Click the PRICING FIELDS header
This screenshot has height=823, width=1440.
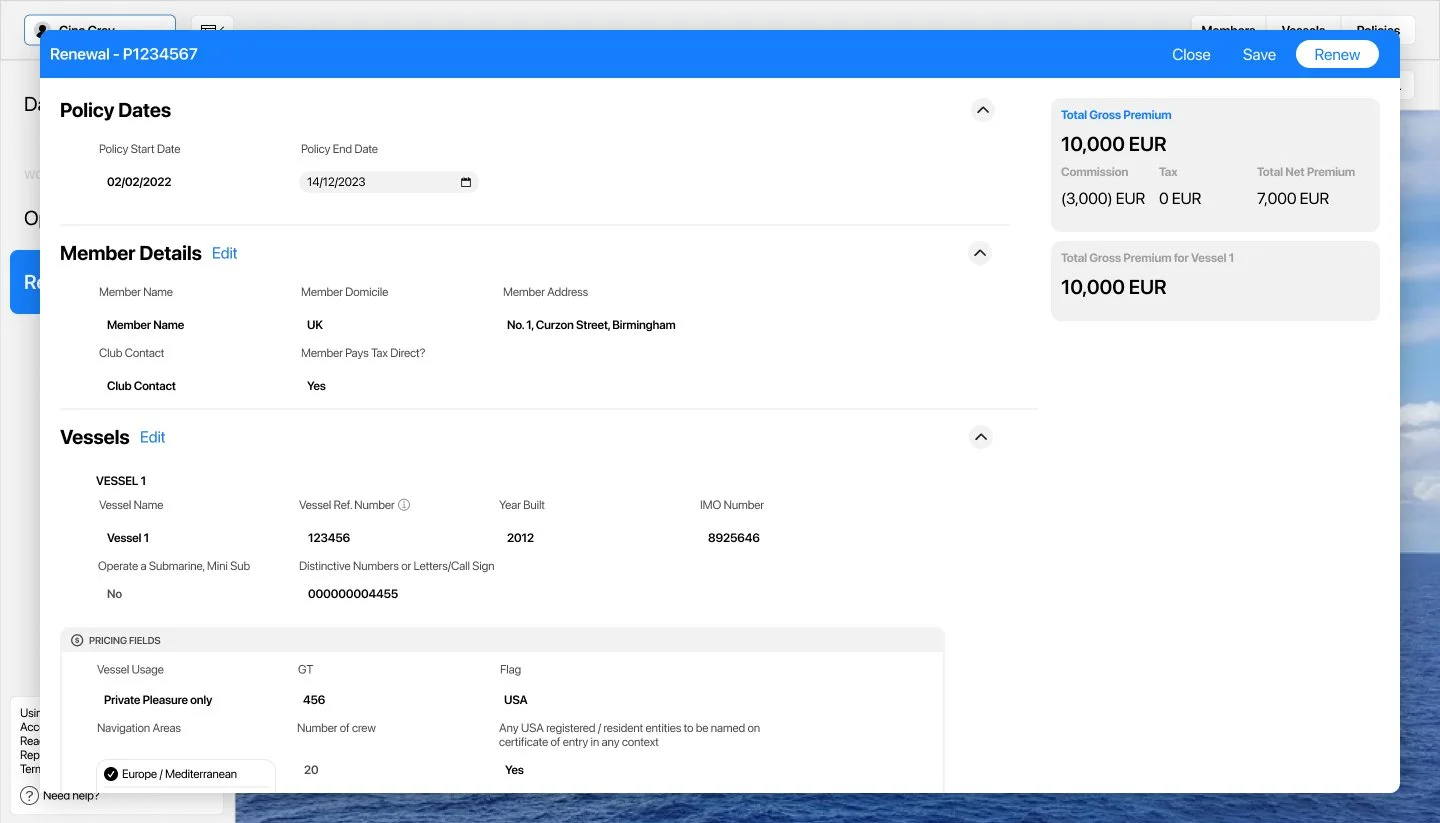503,640
